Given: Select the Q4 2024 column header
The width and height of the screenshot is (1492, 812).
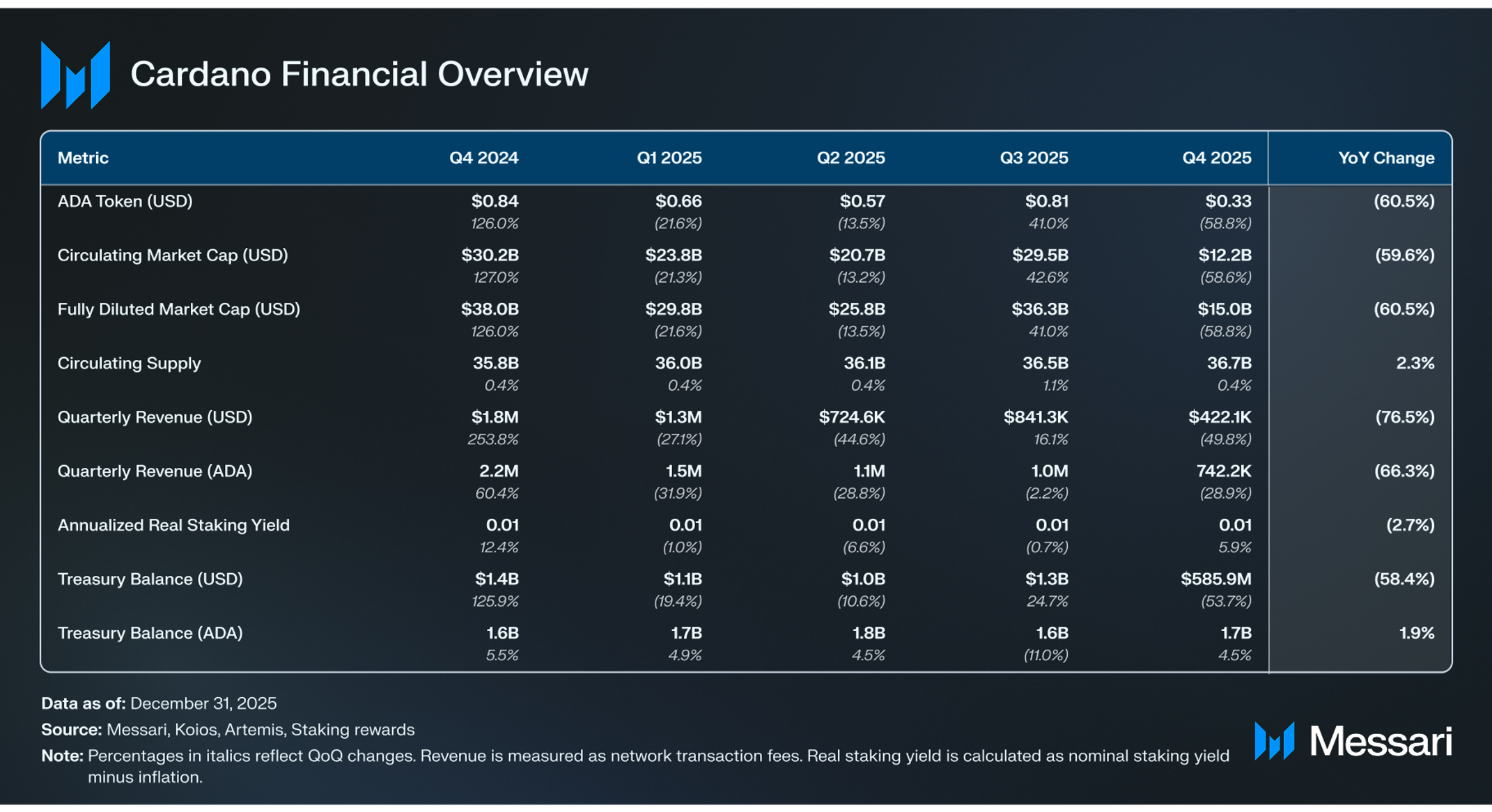Looking at the screenshot, I should 483,158.
